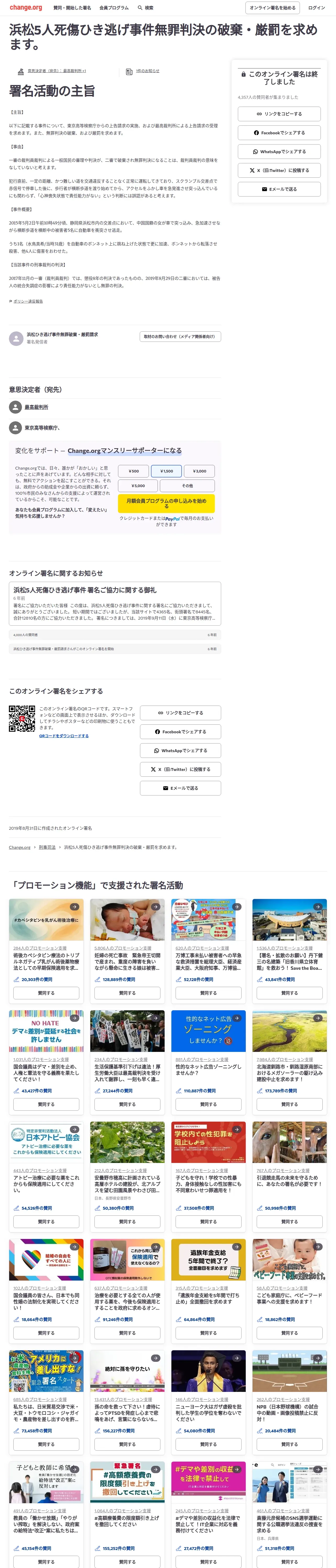Click the news icon on 1件のお知らせ tab

(x=129, y=71)
